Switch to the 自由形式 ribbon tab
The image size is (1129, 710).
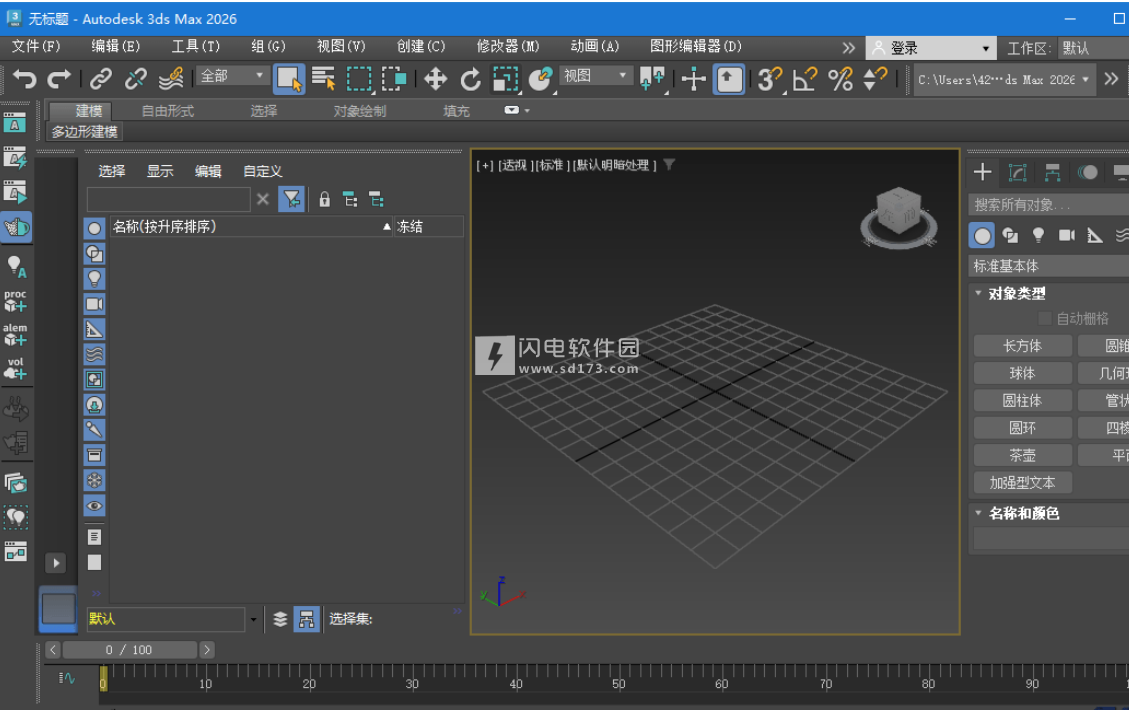point(167,111)
